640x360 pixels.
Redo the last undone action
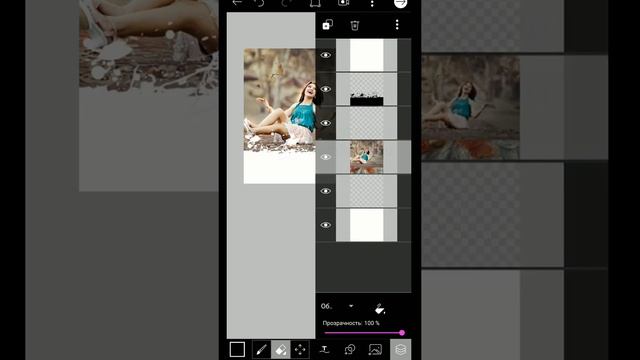tap(286, 3)
